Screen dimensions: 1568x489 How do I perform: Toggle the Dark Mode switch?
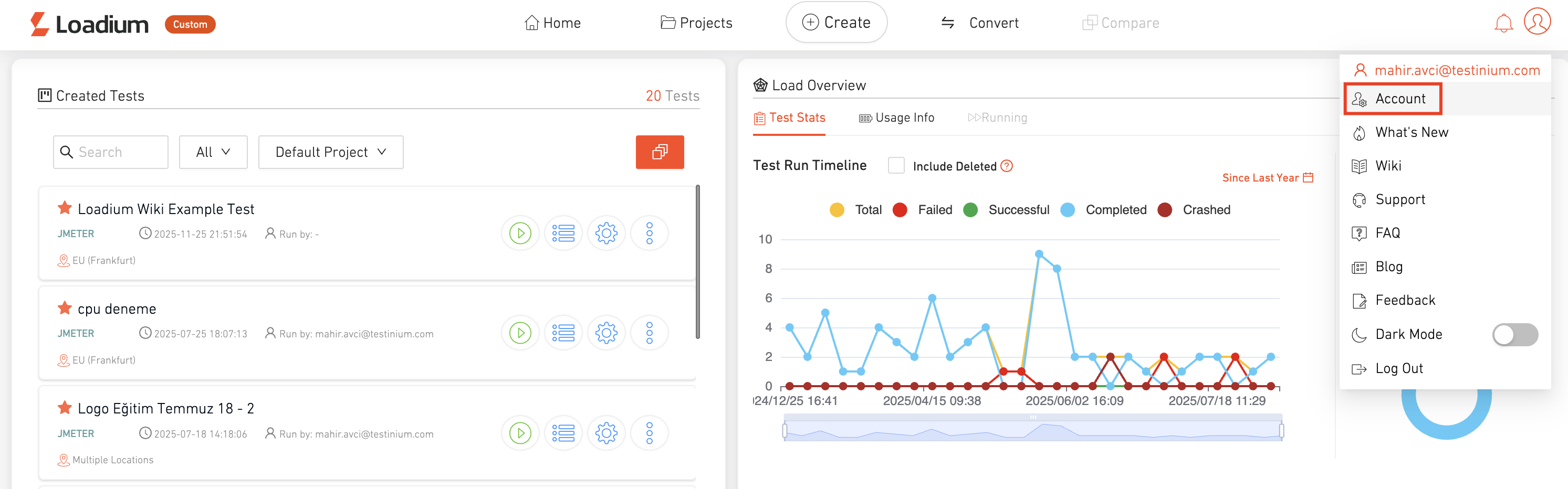point(1514,335)
